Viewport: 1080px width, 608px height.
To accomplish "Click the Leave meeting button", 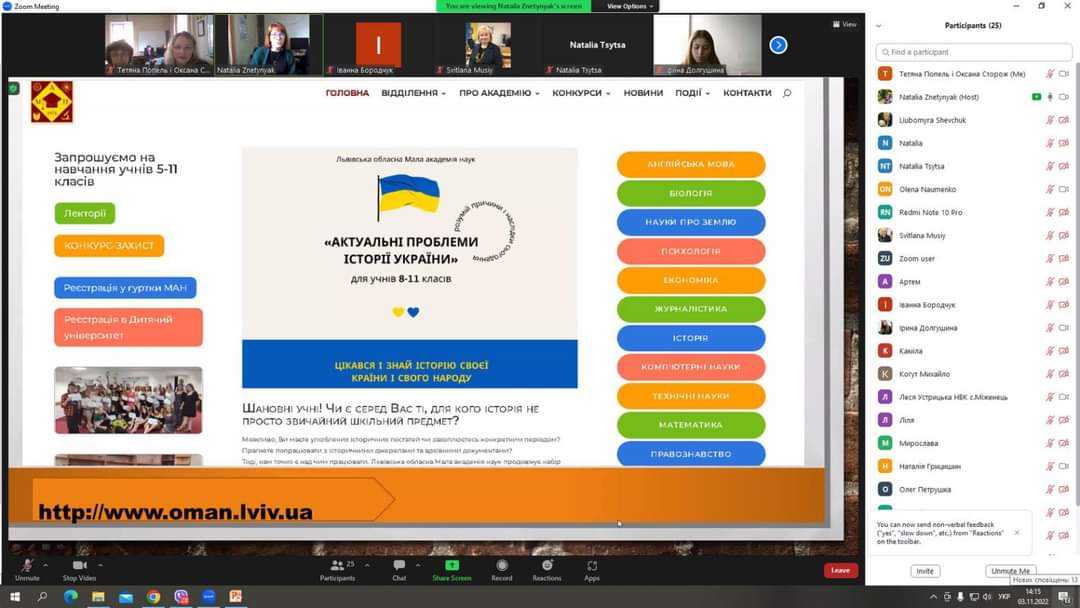I will coord(840,570).
